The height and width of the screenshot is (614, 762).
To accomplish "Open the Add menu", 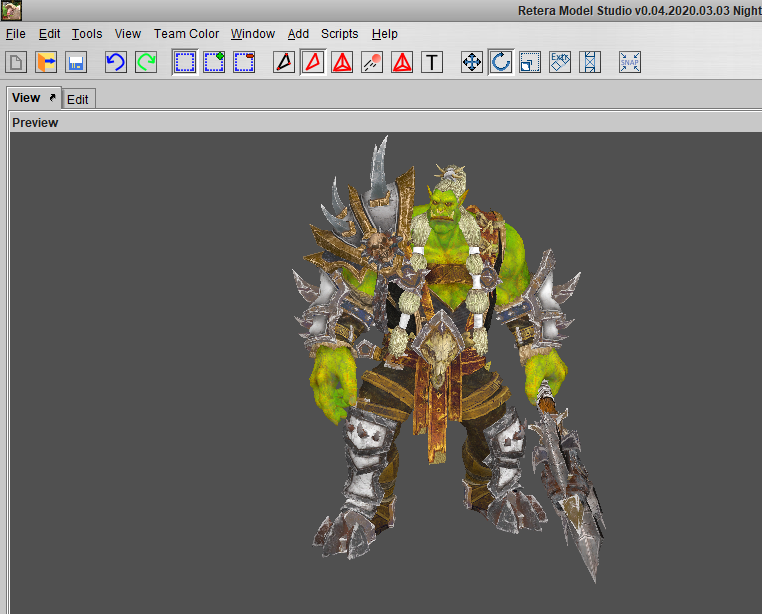I will [298, 34].
